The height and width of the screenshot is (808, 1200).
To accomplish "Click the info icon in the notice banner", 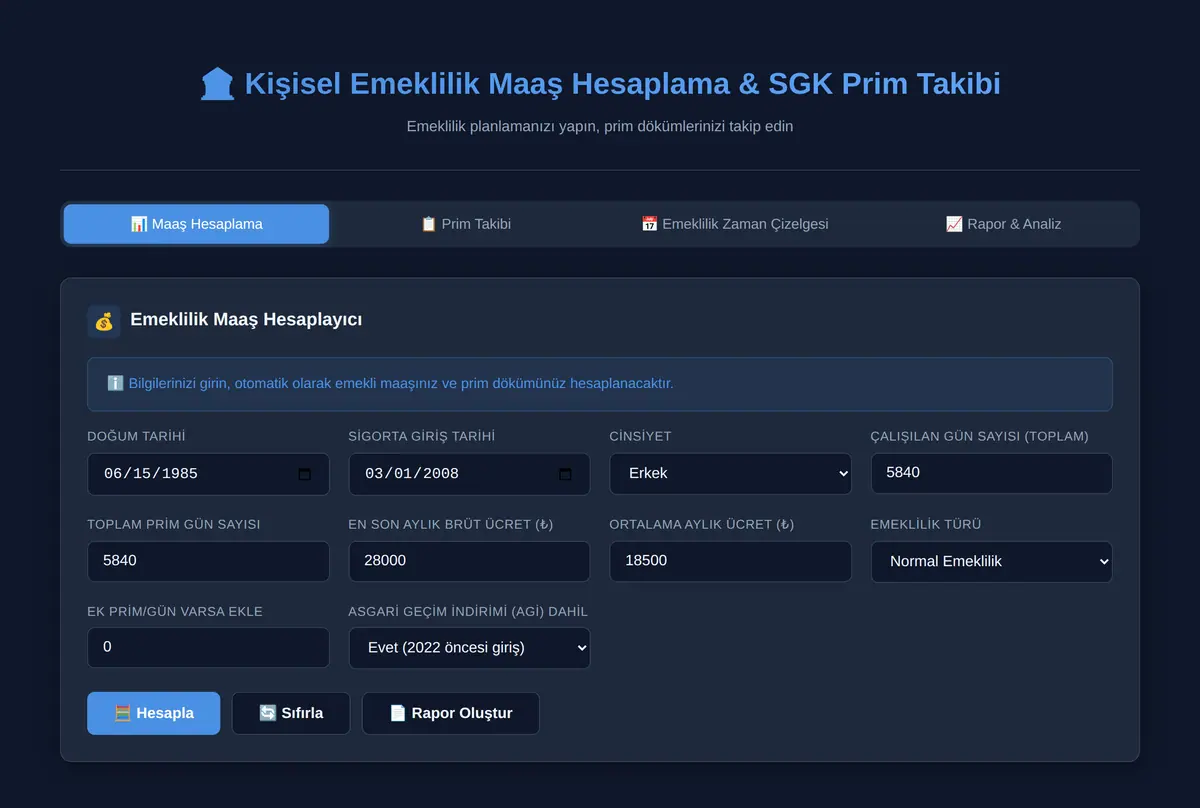I will 115,384.
